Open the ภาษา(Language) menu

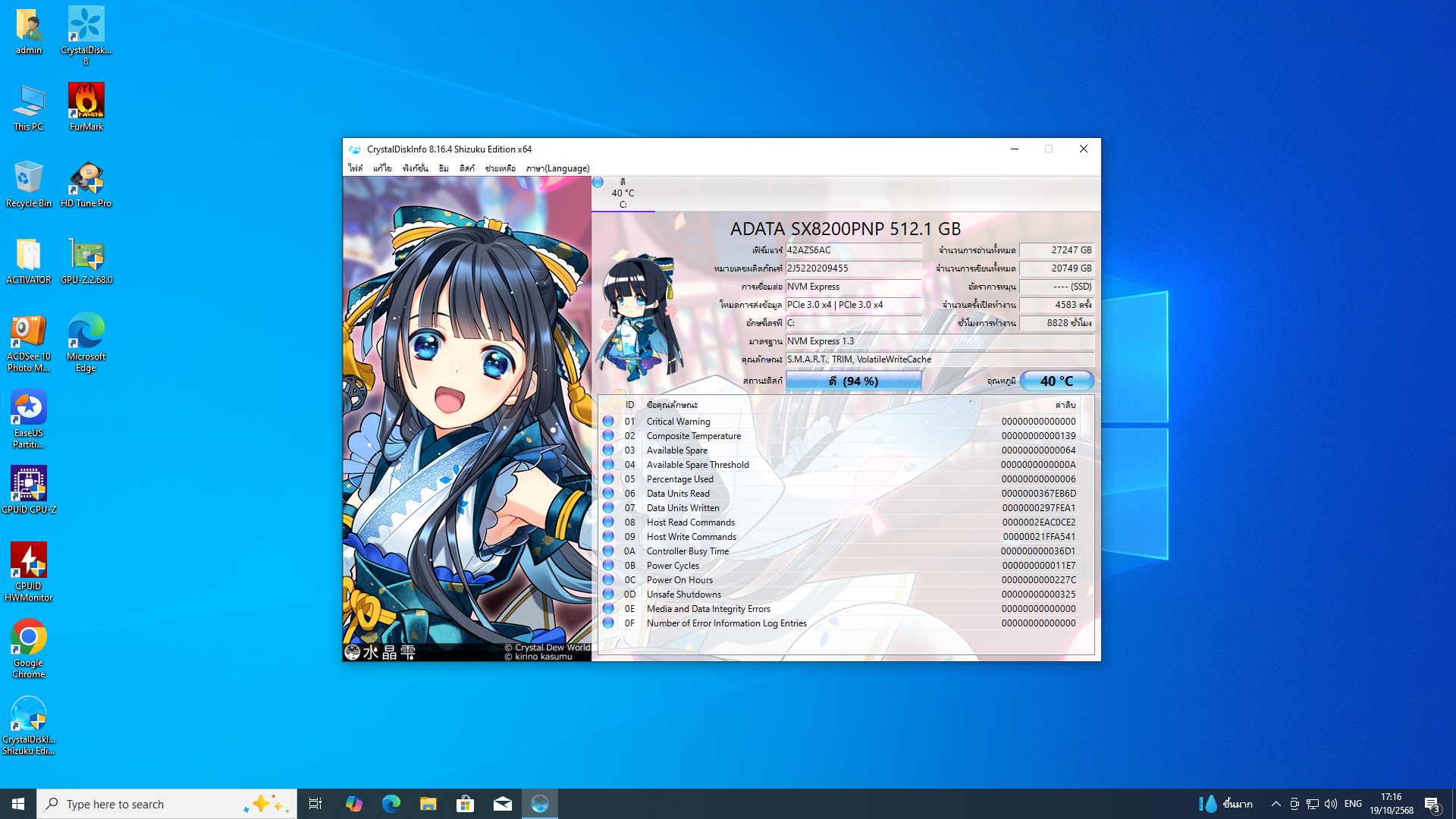[x=557, y=168]
